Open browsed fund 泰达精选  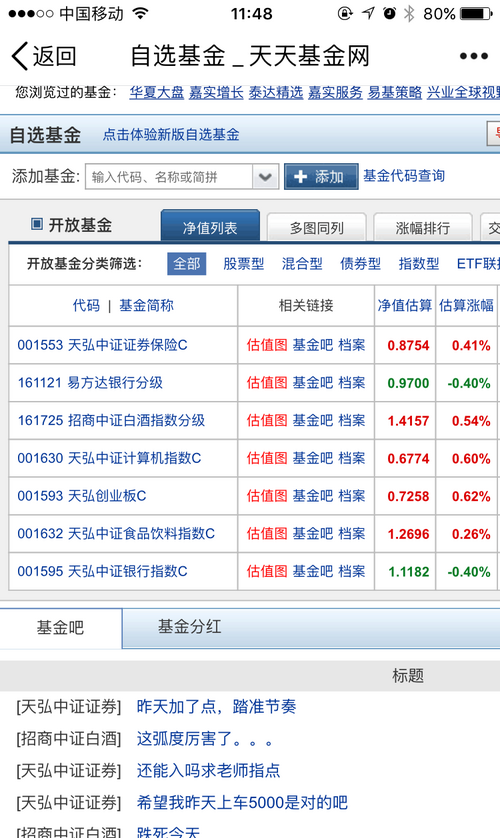(x=276, y=92)
